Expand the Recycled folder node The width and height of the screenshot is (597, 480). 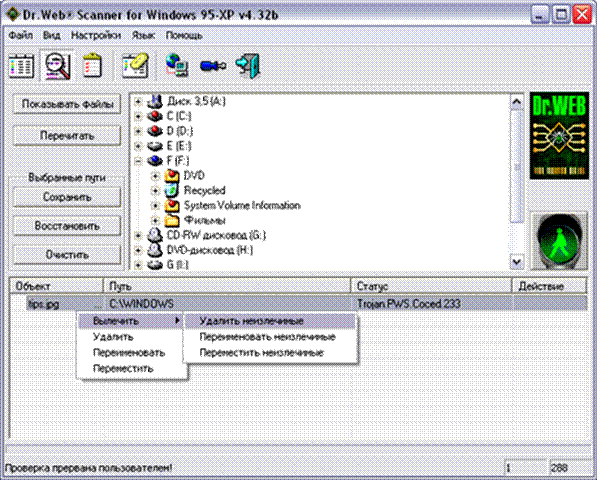(155, 191)
